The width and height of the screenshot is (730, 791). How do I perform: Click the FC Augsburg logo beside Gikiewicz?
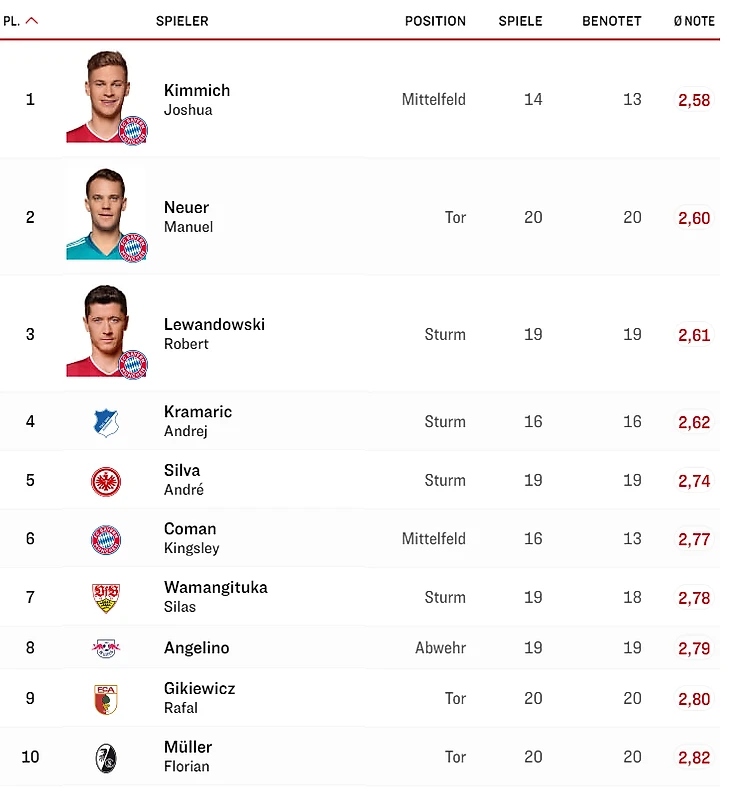pos(106,699)
